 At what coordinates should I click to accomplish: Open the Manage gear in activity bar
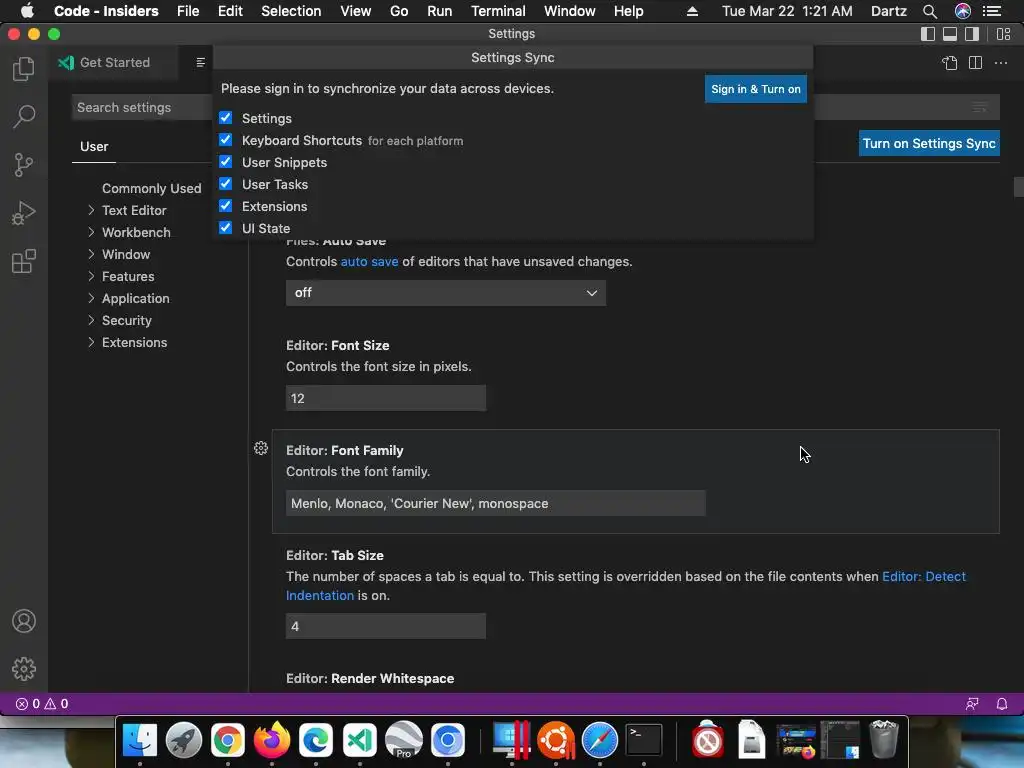pyautogui.click(x=24, y=669)
